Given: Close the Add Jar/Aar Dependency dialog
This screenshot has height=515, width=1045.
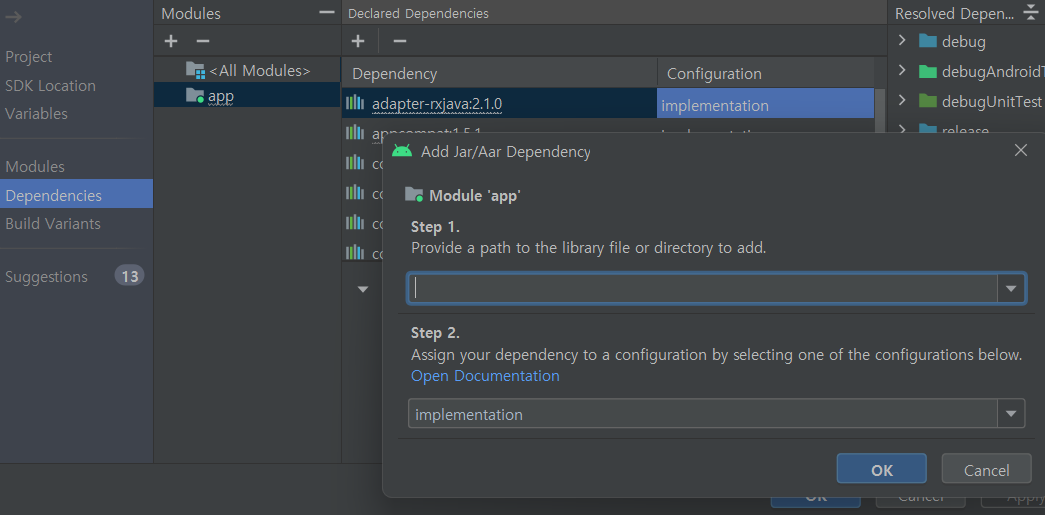Looking at the screenshot, I should coord(1020,151).
